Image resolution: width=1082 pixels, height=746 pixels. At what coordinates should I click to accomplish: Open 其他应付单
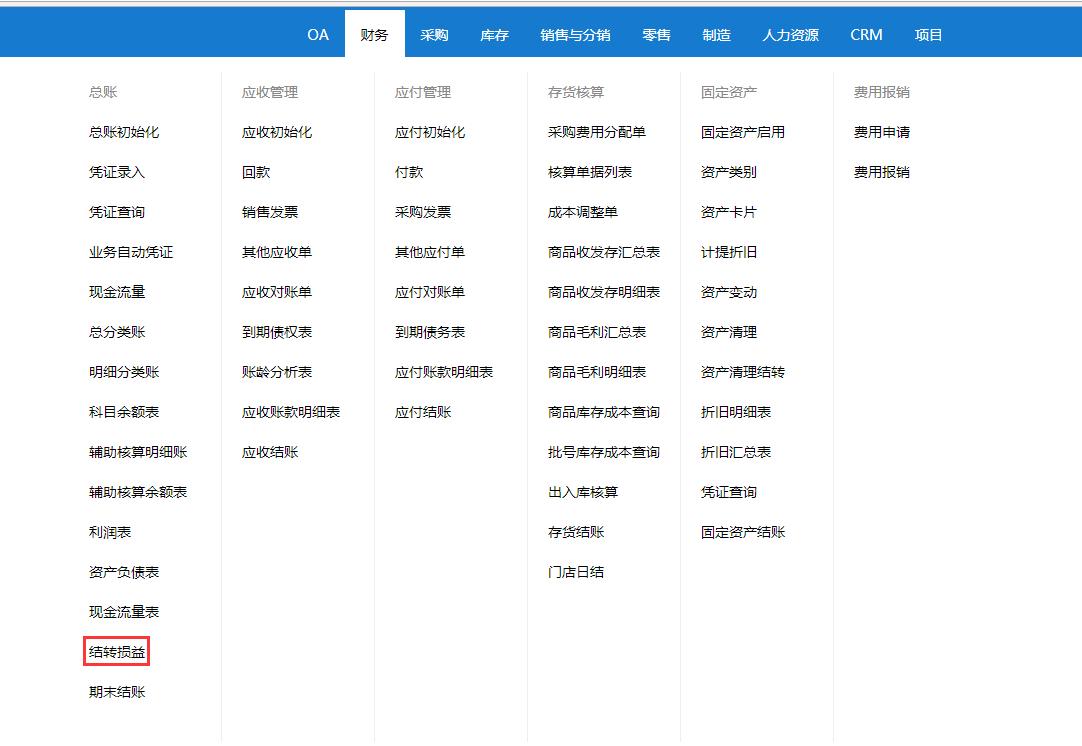tap(430, 252)
